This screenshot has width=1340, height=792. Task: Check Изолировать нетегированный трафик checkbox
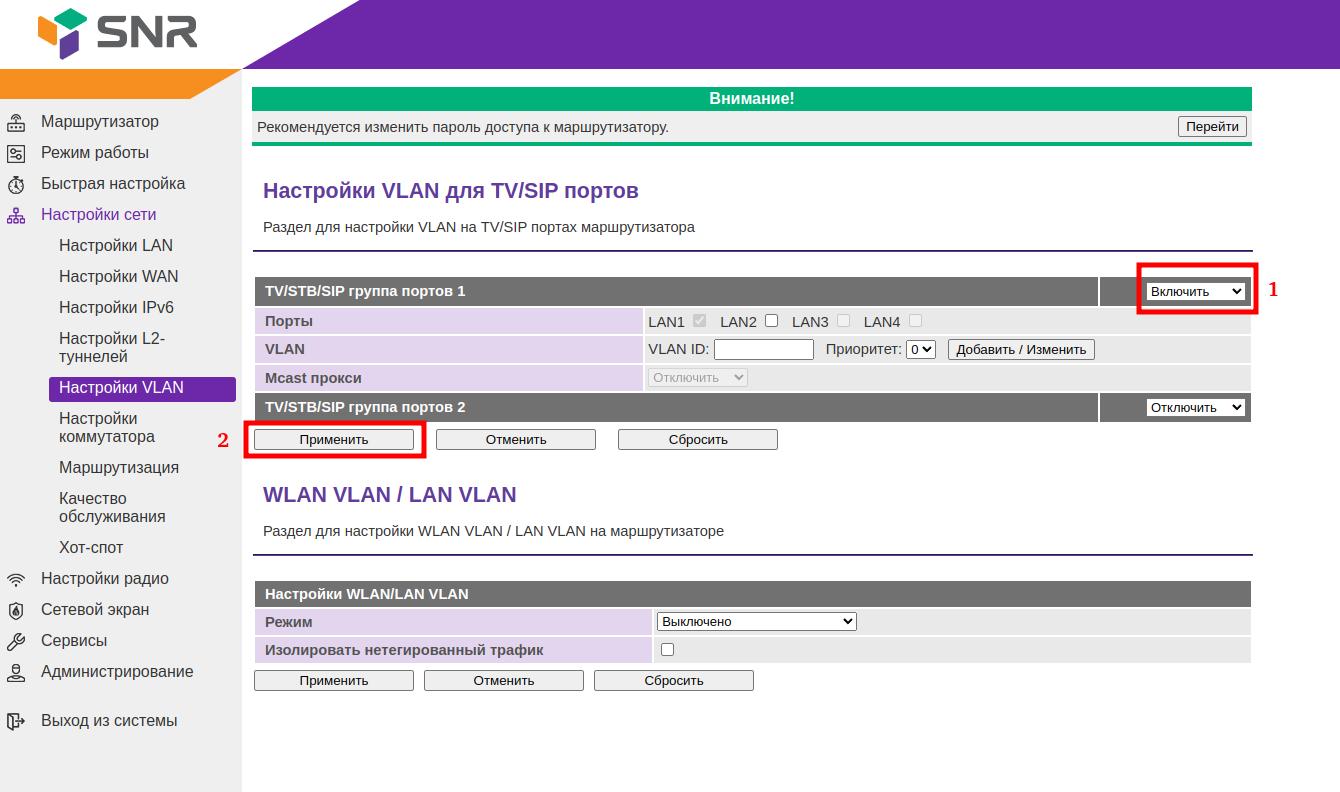[667, 649]
